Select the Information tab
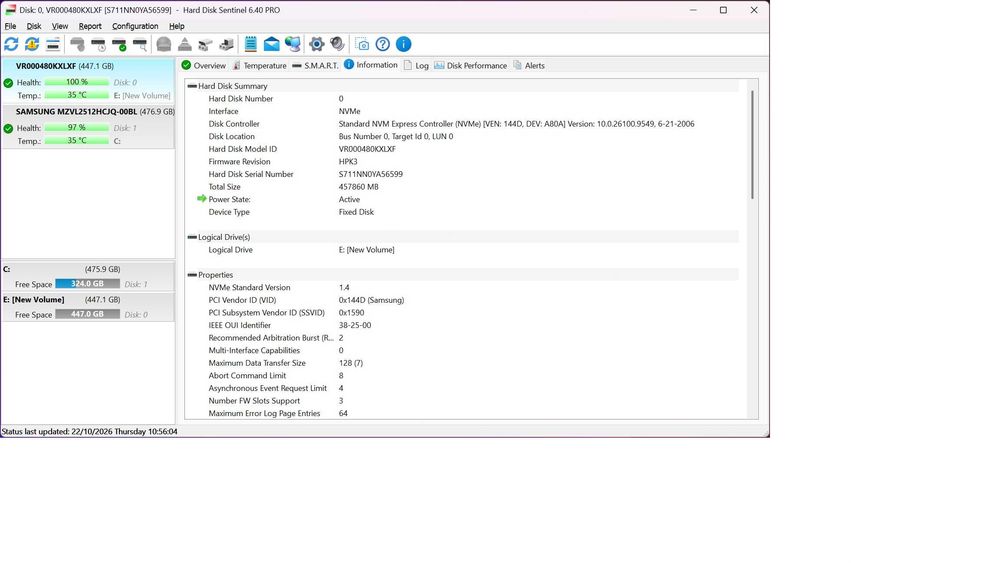The height and width of the screenshot is (563, 1000). 371,64
